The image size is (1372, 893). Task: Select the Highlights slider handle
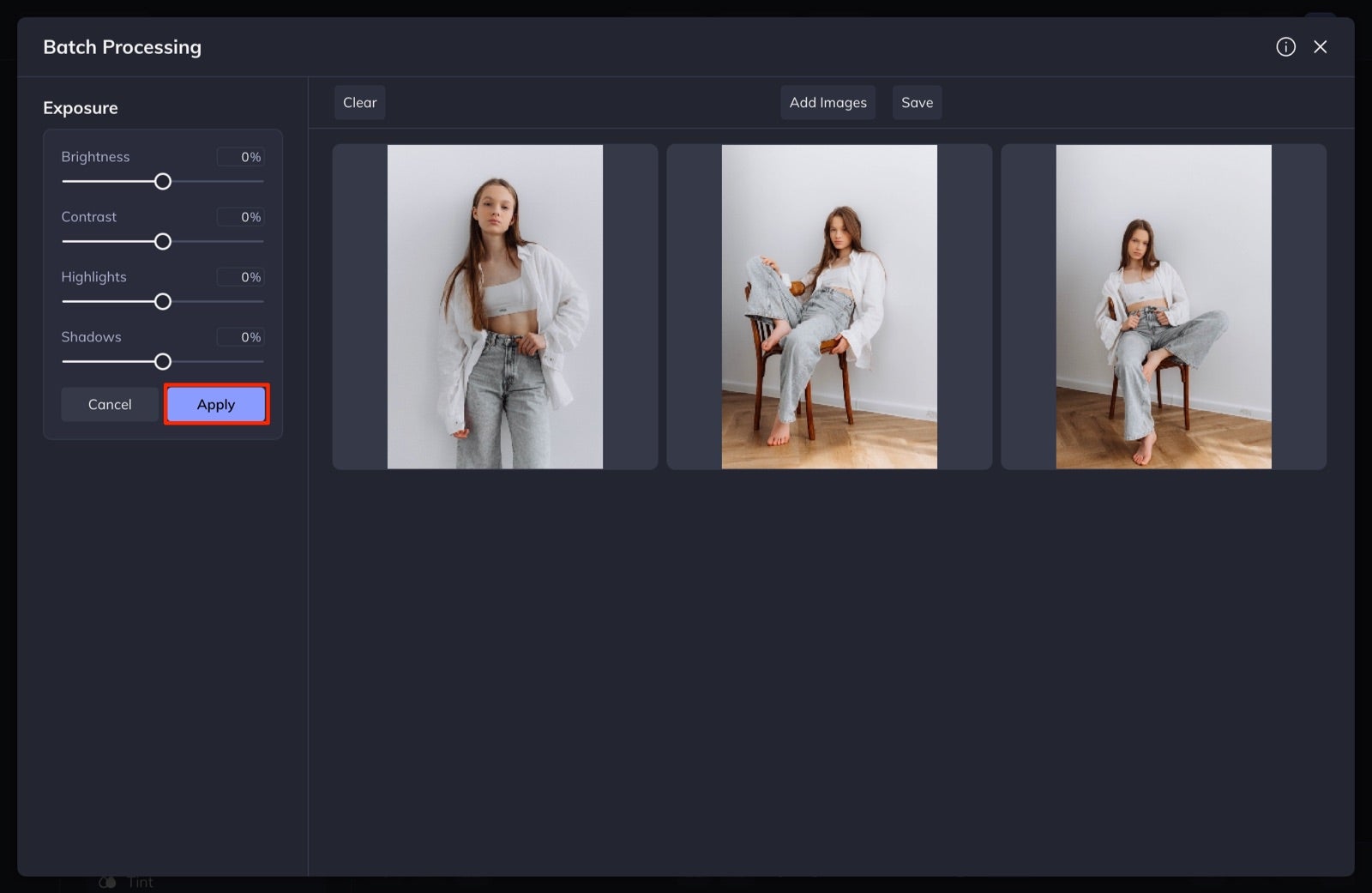(x=163, y=301)
